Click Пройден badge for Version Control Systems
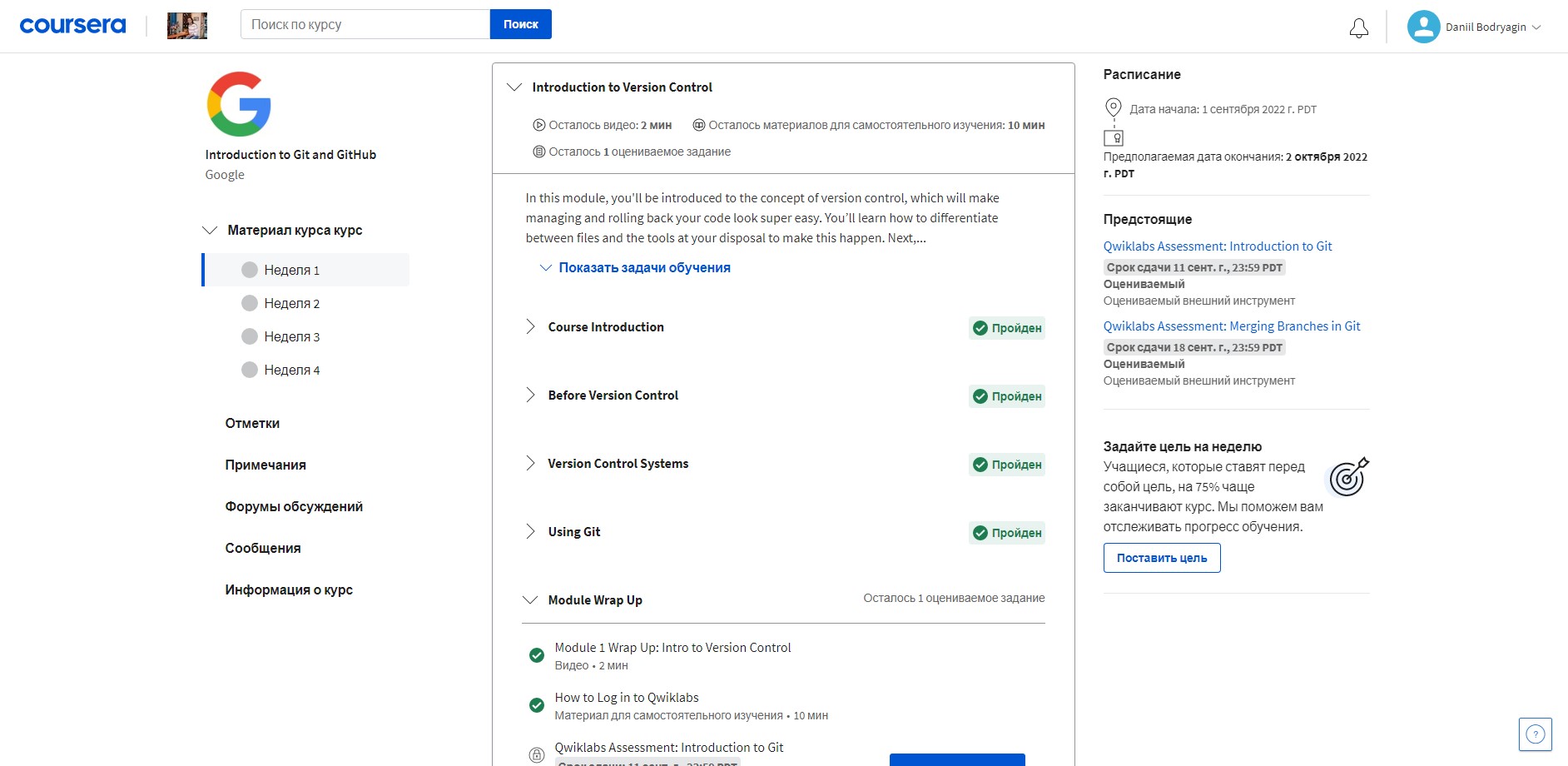Screen dimensions: 1568x766 1007,465
